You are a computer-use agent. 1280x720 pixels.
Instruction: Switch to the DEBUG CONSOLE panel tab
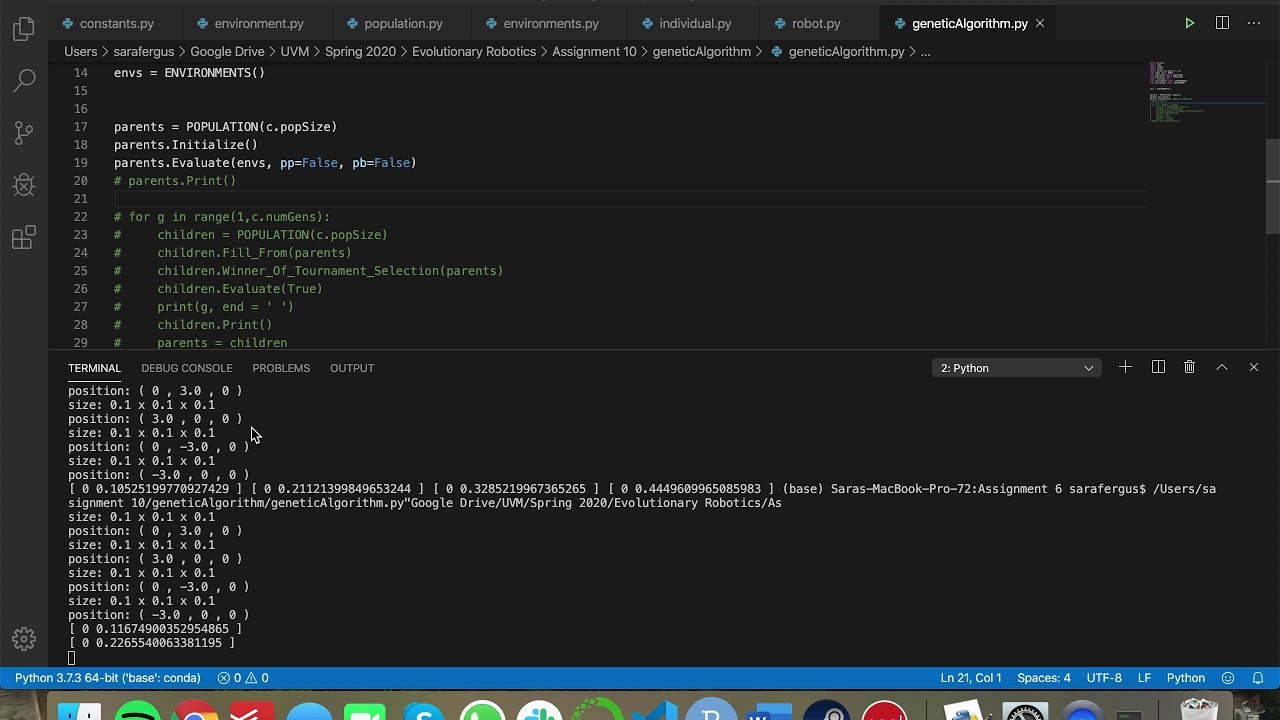coord(186,368)
